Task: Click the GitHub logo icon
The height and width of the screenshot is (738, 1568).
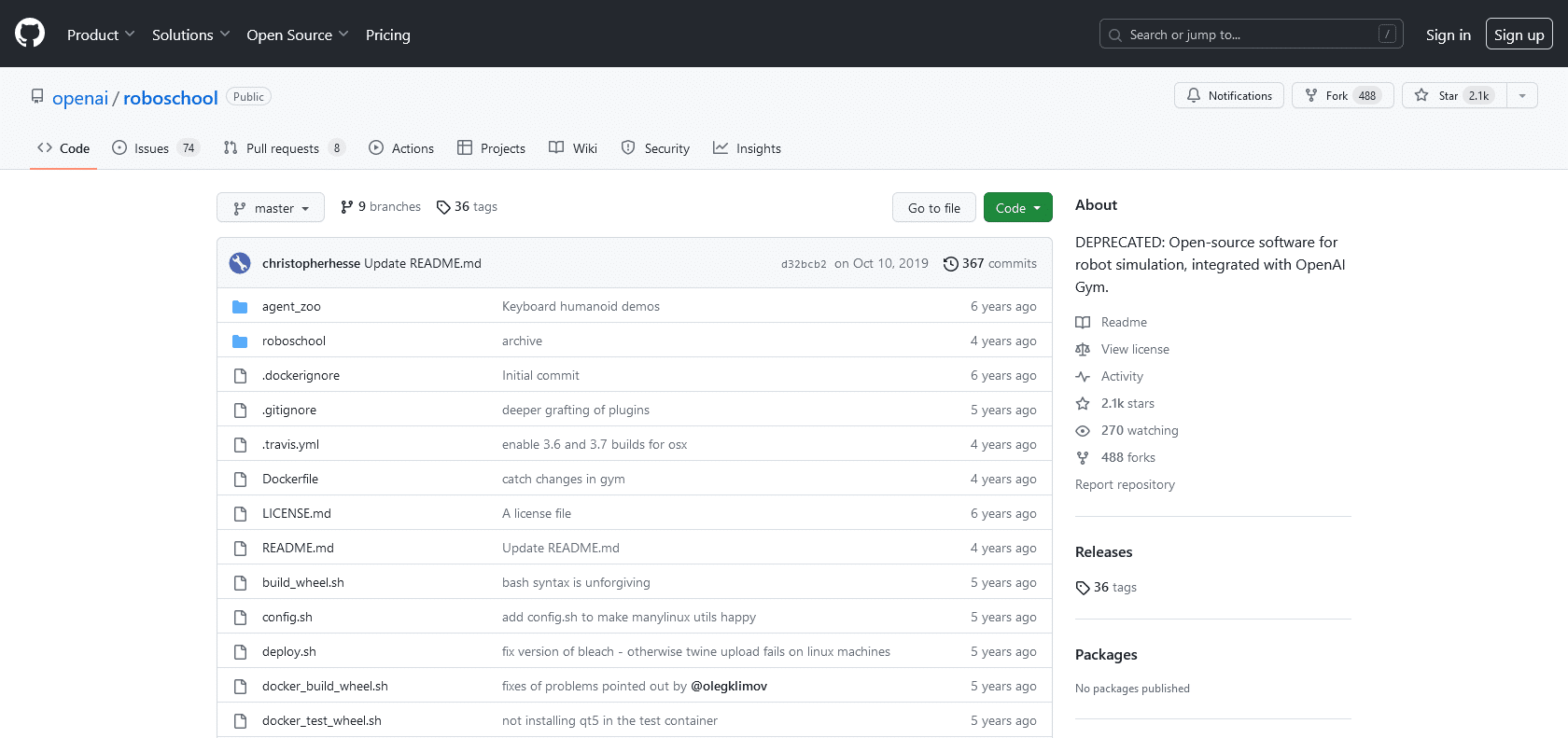Action: point(30,34)
